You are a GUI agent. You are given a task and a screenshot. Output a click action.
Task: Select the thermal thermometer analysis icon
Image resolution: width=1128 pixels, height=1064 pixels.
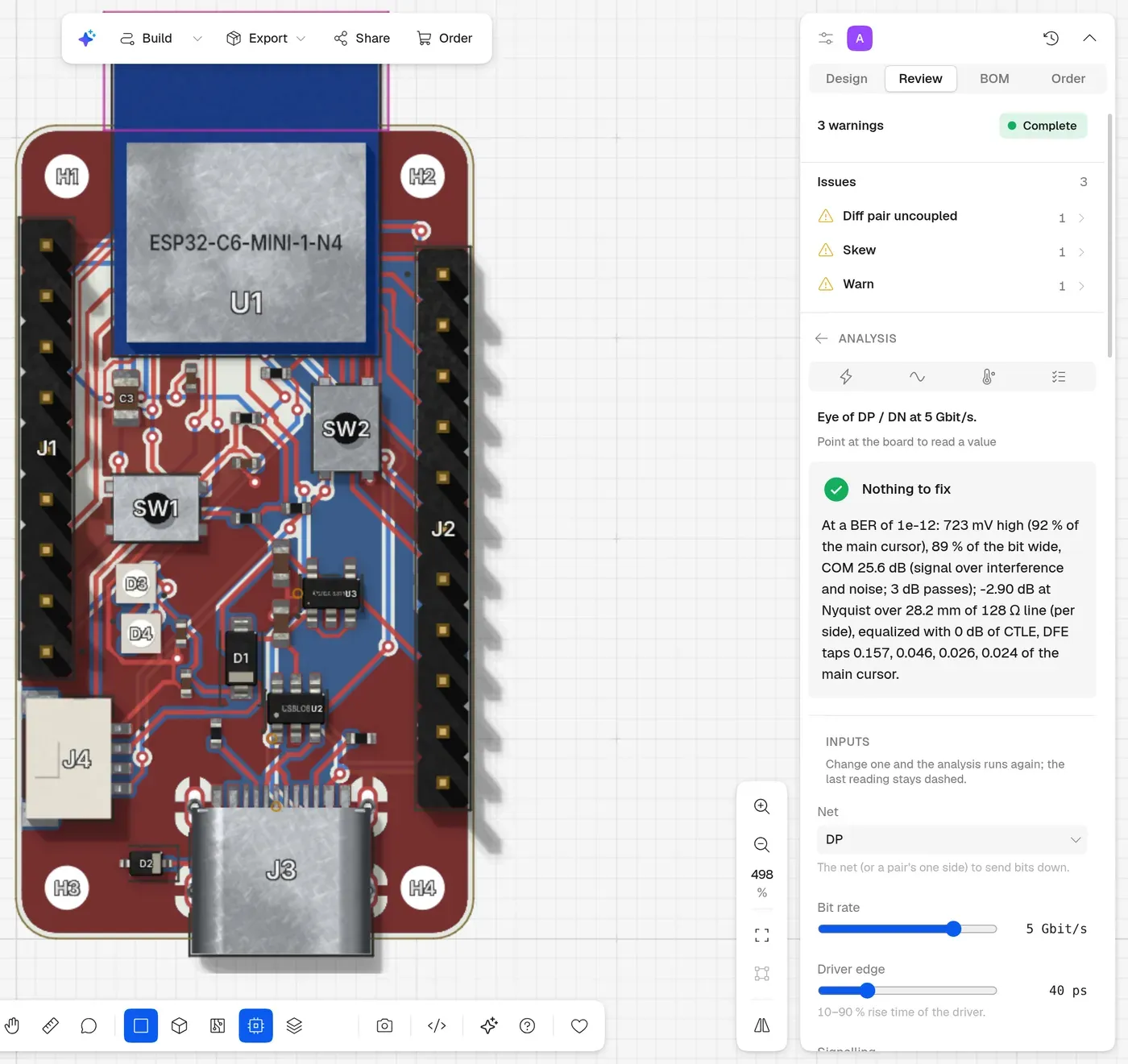(988, 376)
